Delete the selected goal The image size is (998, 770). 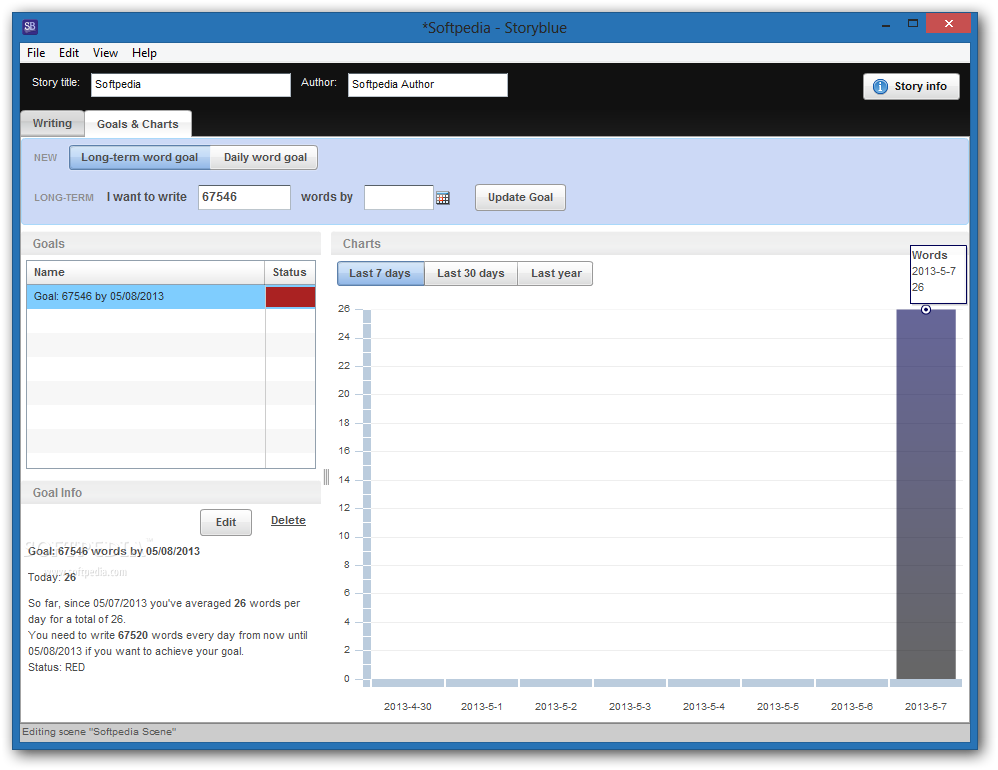click(x=288, y=521)
